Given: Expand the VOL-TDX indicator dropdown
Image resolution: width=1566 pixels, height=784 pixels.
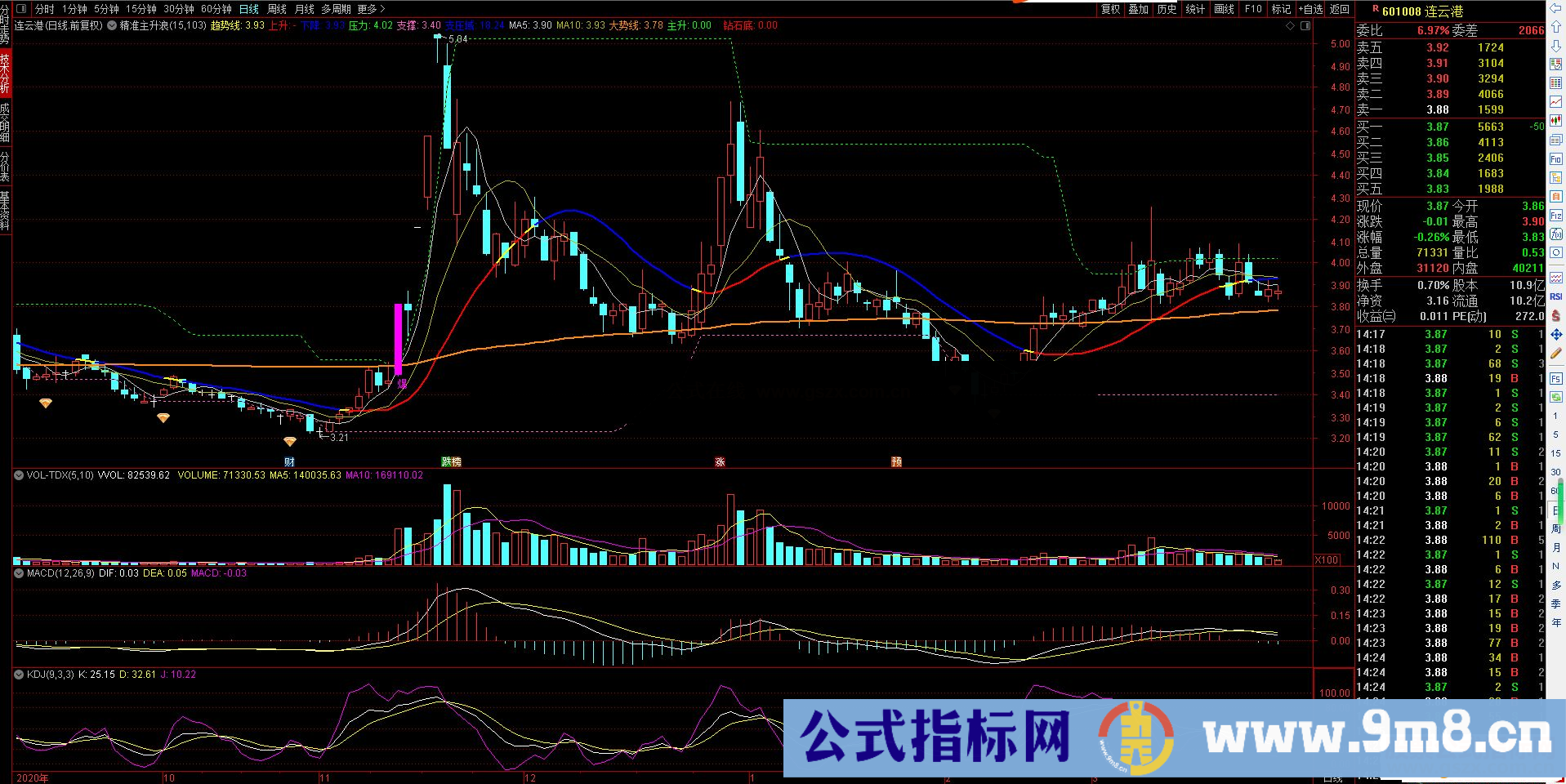Looking at the screenshot, I should [19, 474].
